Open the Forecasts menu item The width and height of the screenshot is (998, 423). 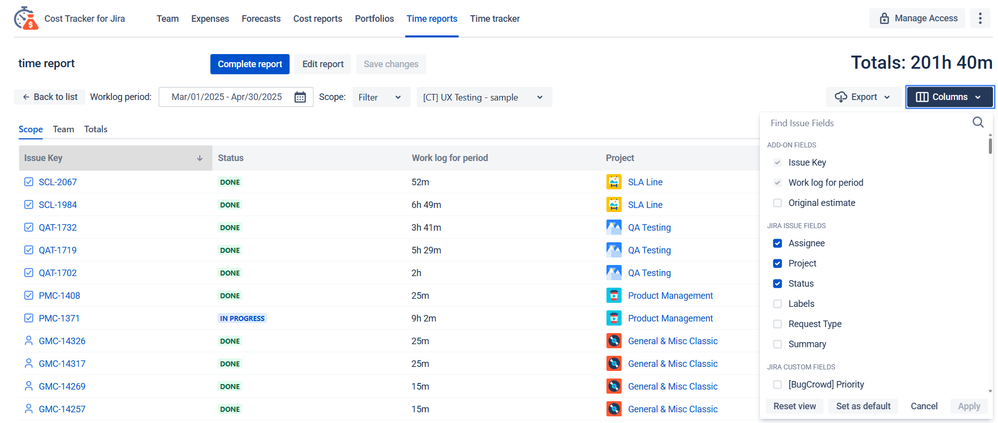[261, 18]
